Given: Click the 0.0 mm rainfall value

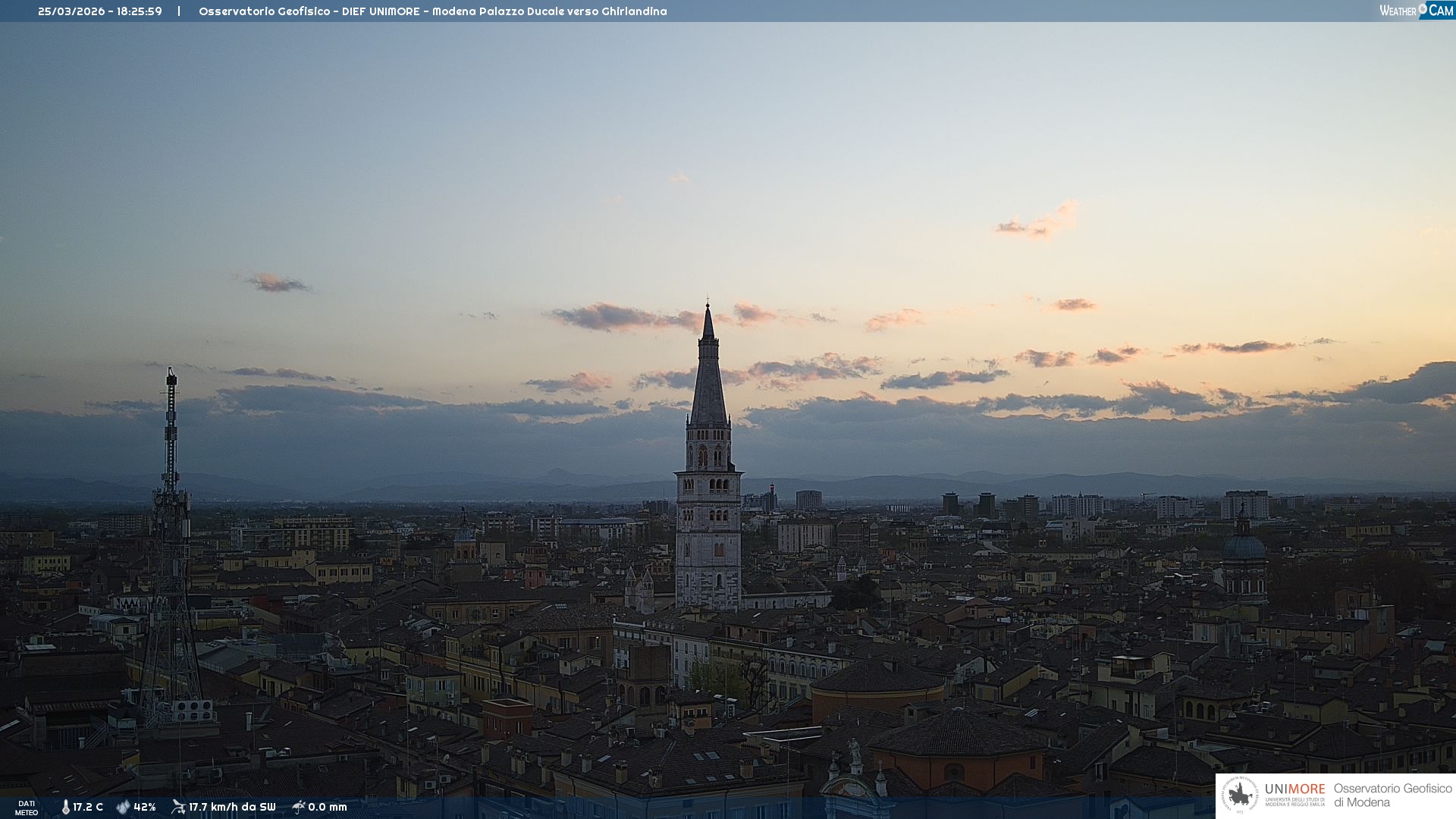Looking at the screenshot, I should coord(328,808).
